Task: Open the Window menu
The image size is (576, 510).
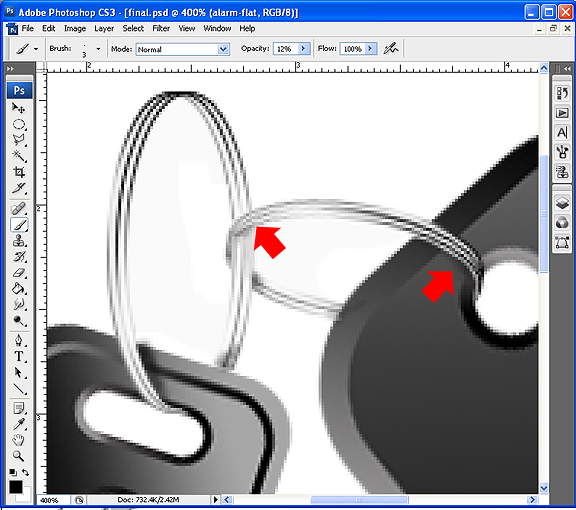Action: [x=217, y=28]
